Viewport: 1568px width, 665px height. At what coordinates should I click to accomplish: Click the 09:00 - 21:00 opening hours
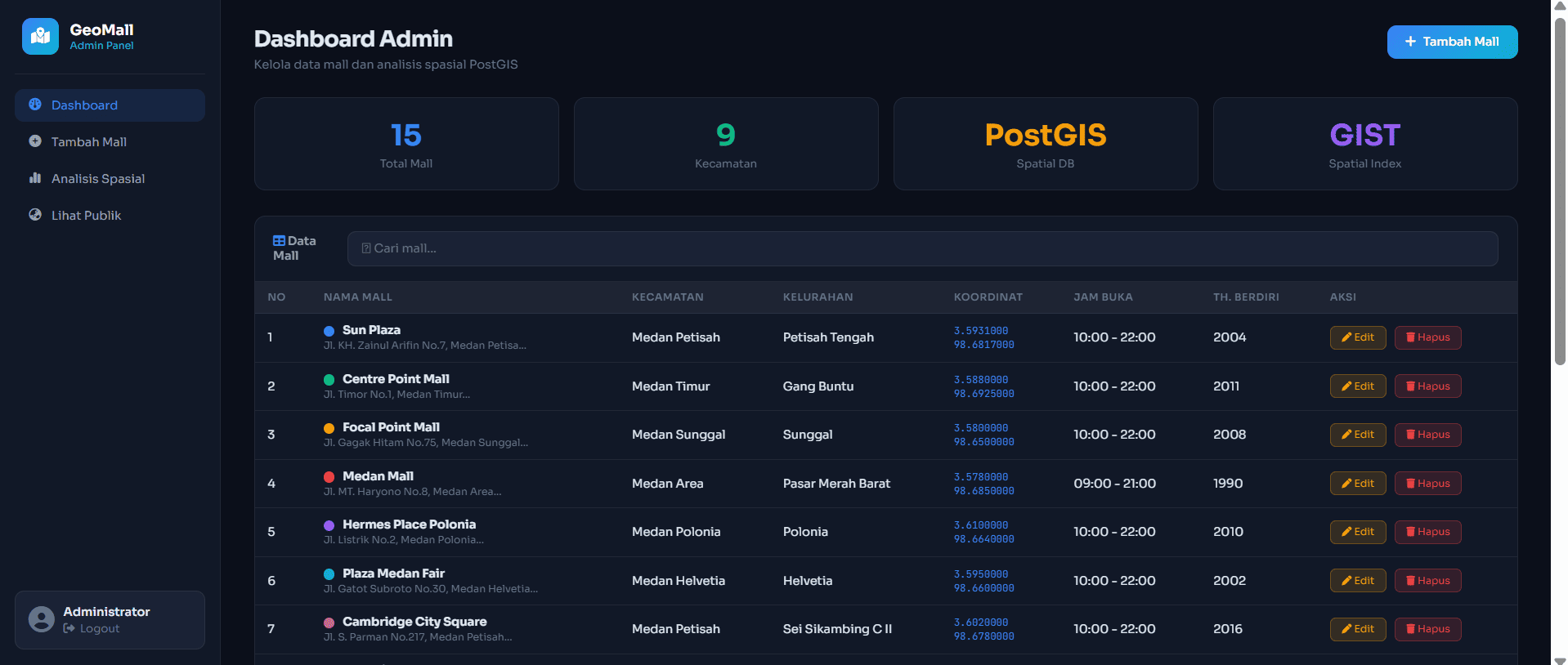point(1114,484)
